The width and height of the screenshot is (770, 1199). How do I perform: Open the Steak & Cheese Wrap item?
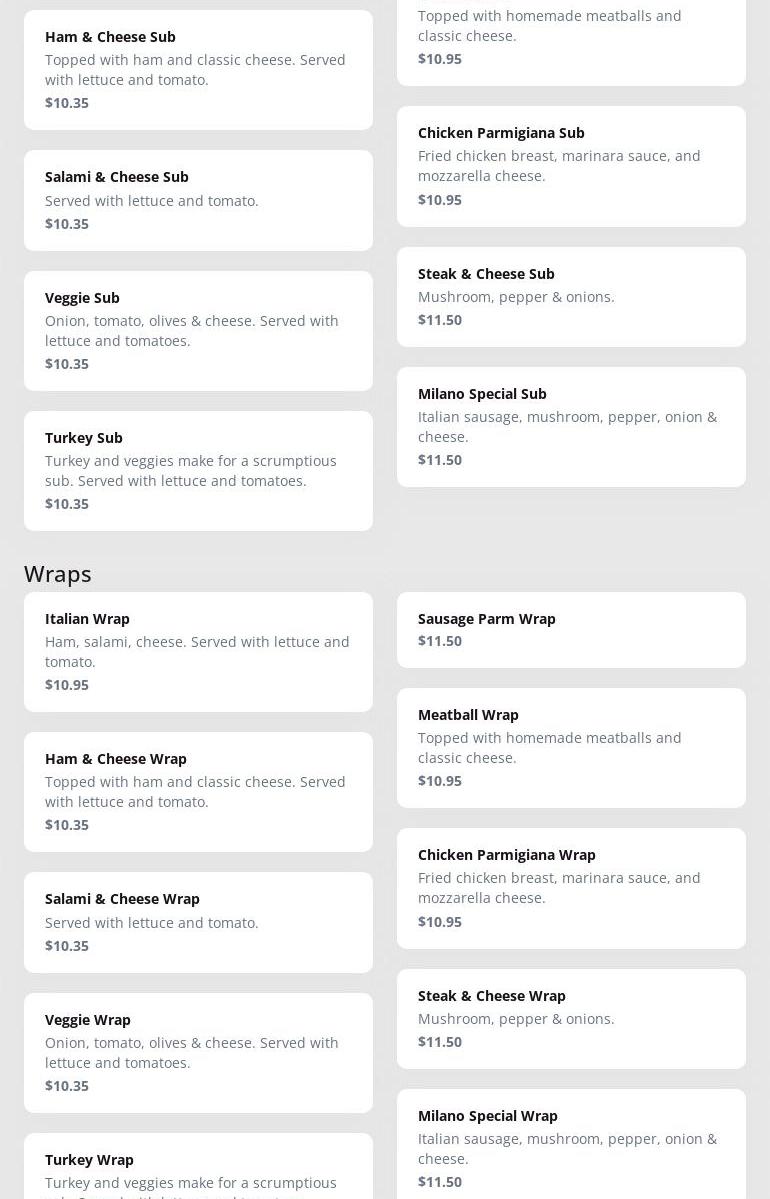(x=571, y=1019)
